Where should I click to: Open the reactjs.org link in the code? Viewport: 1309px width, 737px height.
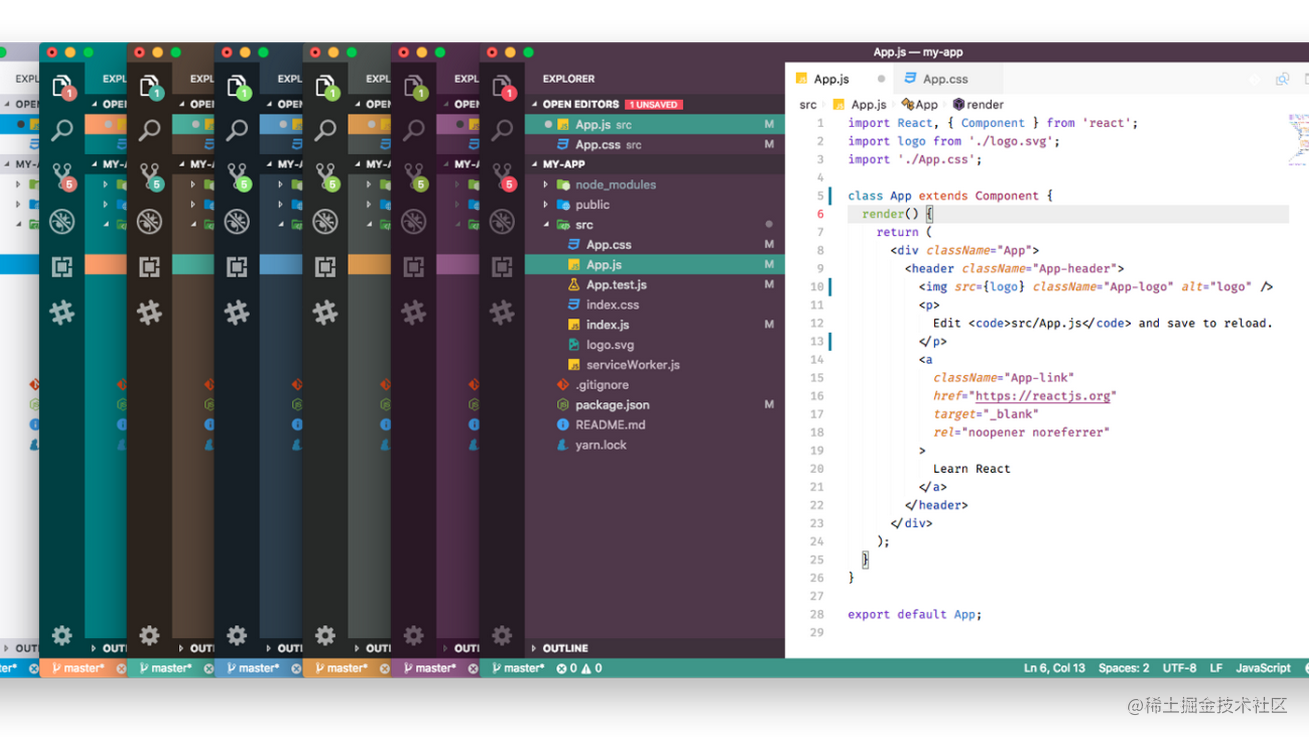(x=1043, y=396)
